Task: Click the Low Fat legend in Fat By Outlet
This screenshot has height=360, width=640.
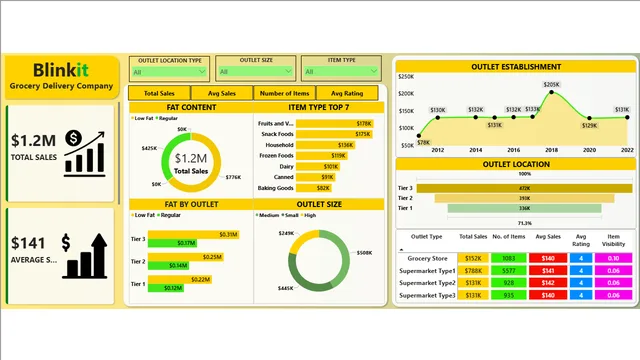Action: pyautogui.click(x=143, y=215)
